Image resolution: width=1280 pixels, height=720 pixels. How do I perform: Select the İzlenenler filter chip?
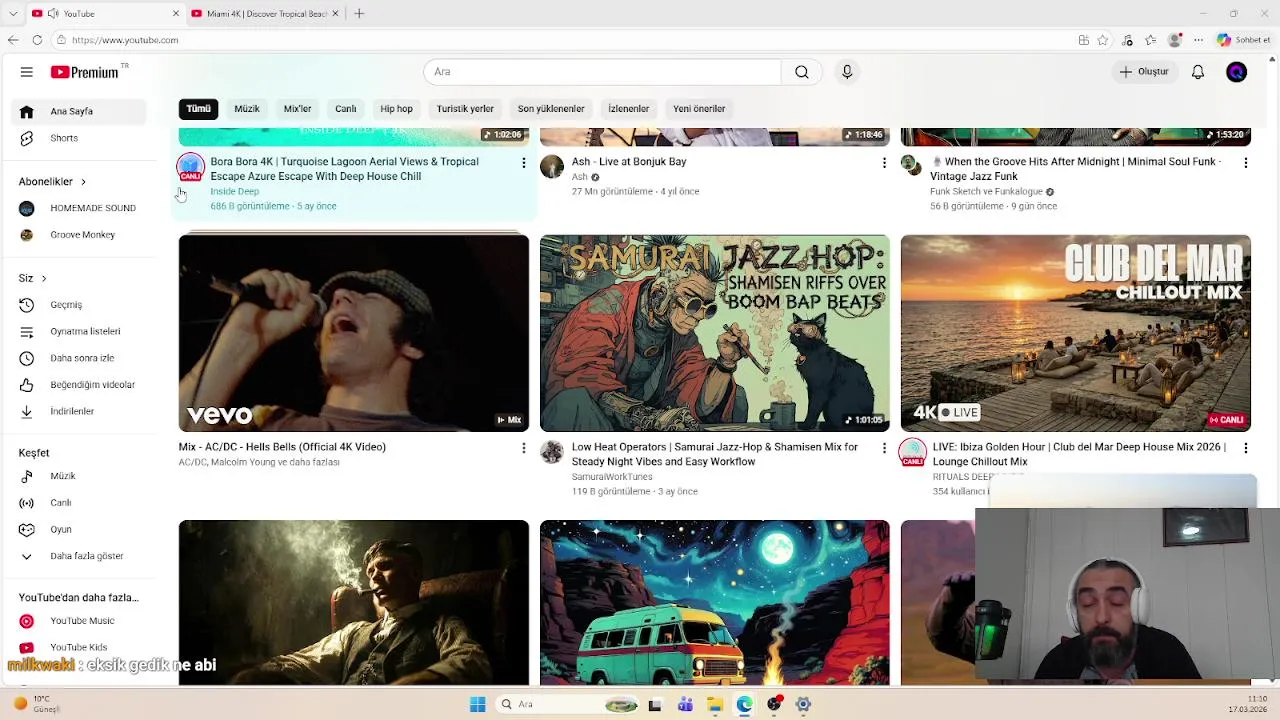pos(629,109)
